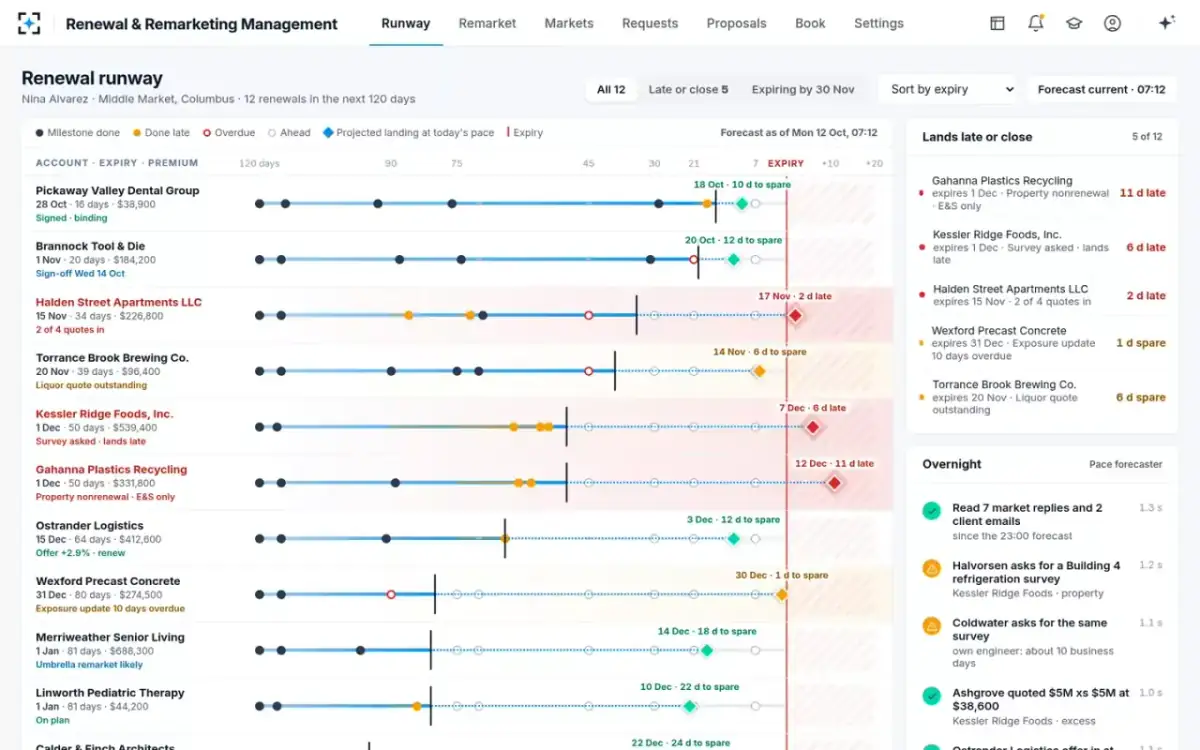
Task: Open Kessler Ridge Foods, Inc. runway row
Action: click(x=458, y=427)
